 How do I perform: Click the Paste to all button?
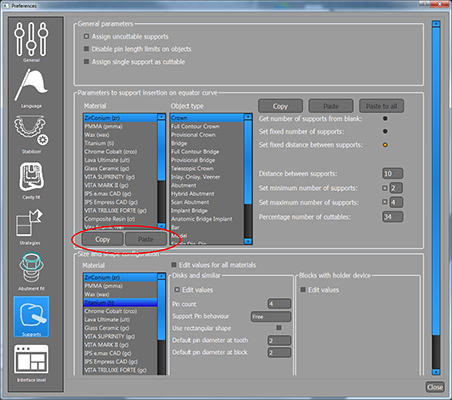tap(381, 106)
